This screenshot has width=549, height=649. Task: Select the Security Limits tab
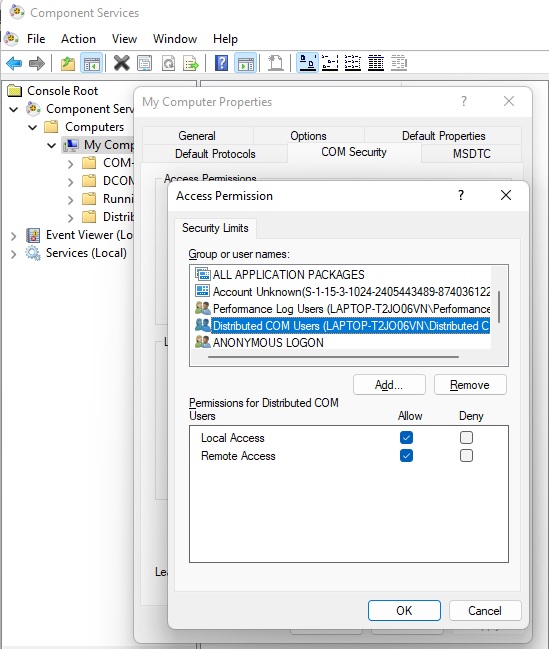click(x=215, y=228)
